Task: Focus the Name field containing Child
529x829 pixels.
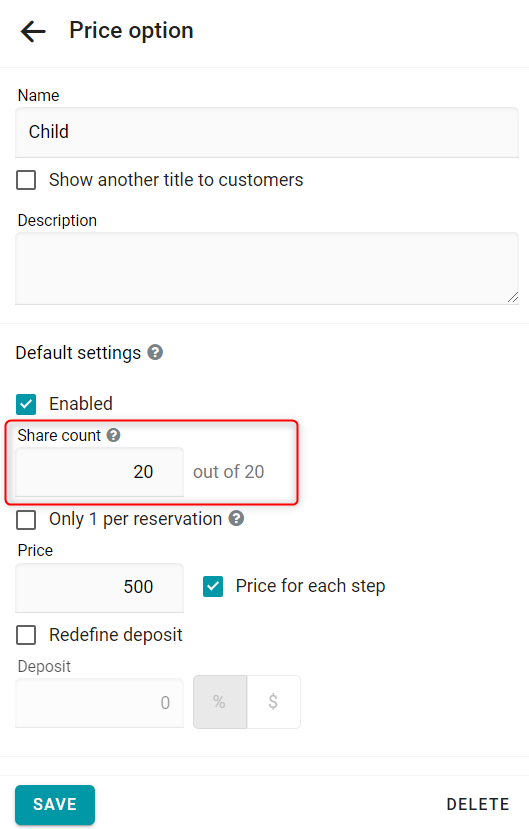Action: [267, 132]
